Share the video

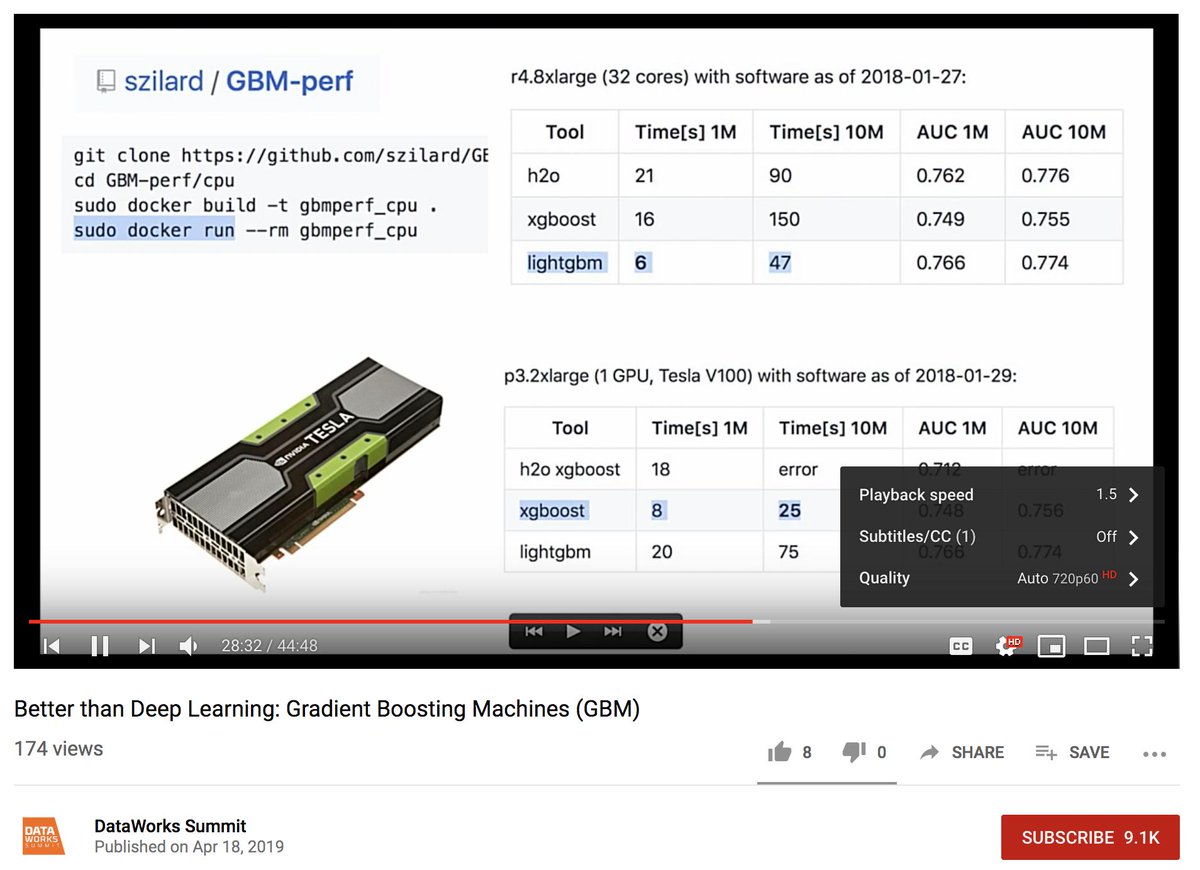click(x=962, y=752)
